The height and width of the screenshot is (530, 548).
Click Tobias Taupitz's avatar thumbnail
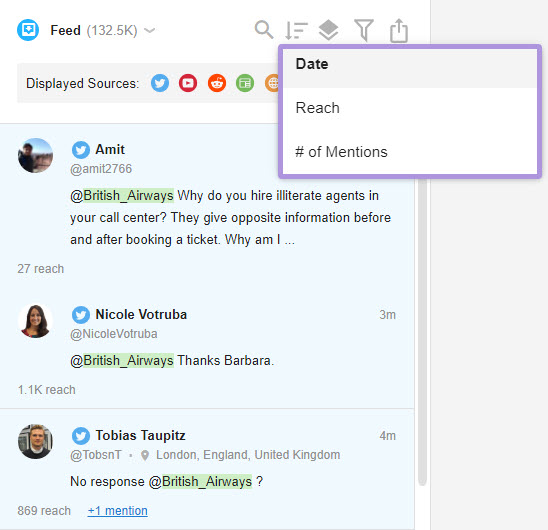tap(35, 441)
